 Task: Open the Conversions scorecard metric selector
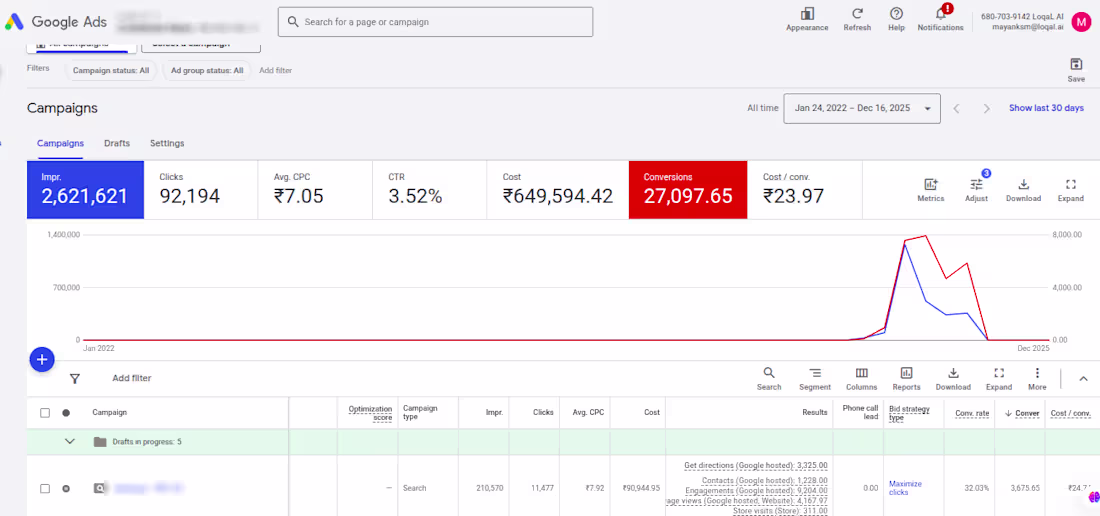tap(688, 189)
